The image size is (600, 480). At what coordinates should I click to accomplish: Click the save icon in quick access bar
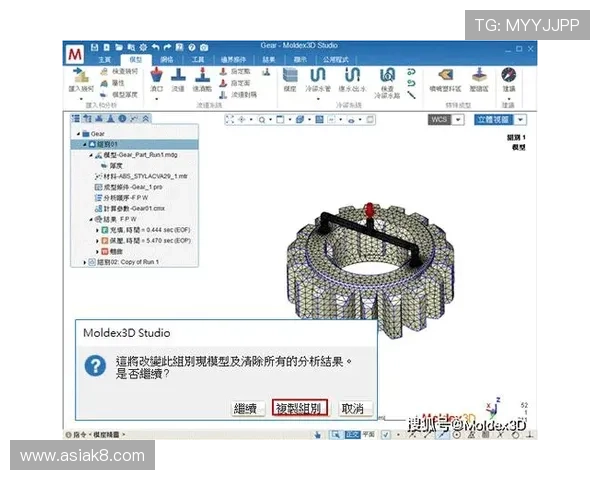[95, 47]
